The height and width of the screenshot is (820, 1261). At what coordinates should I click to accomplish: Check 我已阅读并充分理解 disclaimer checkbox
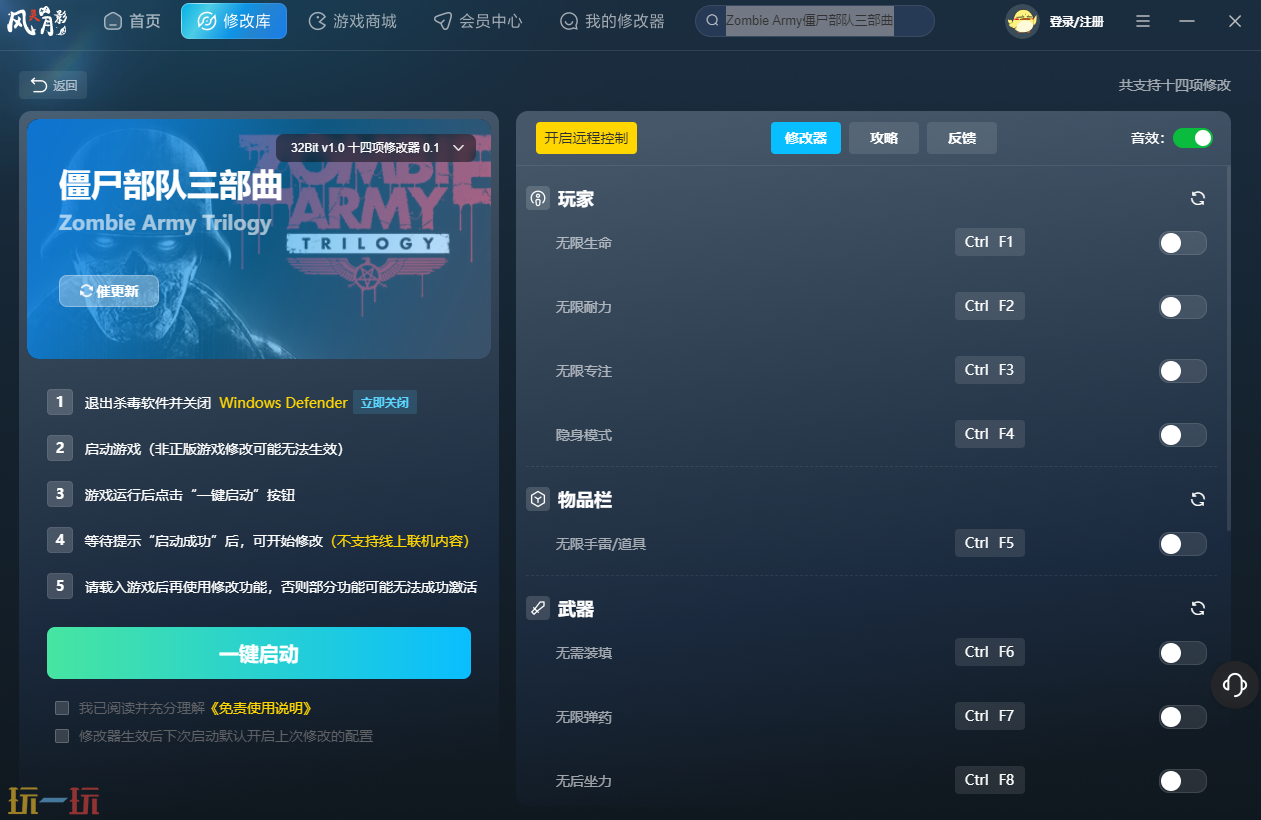coord(62,708)
